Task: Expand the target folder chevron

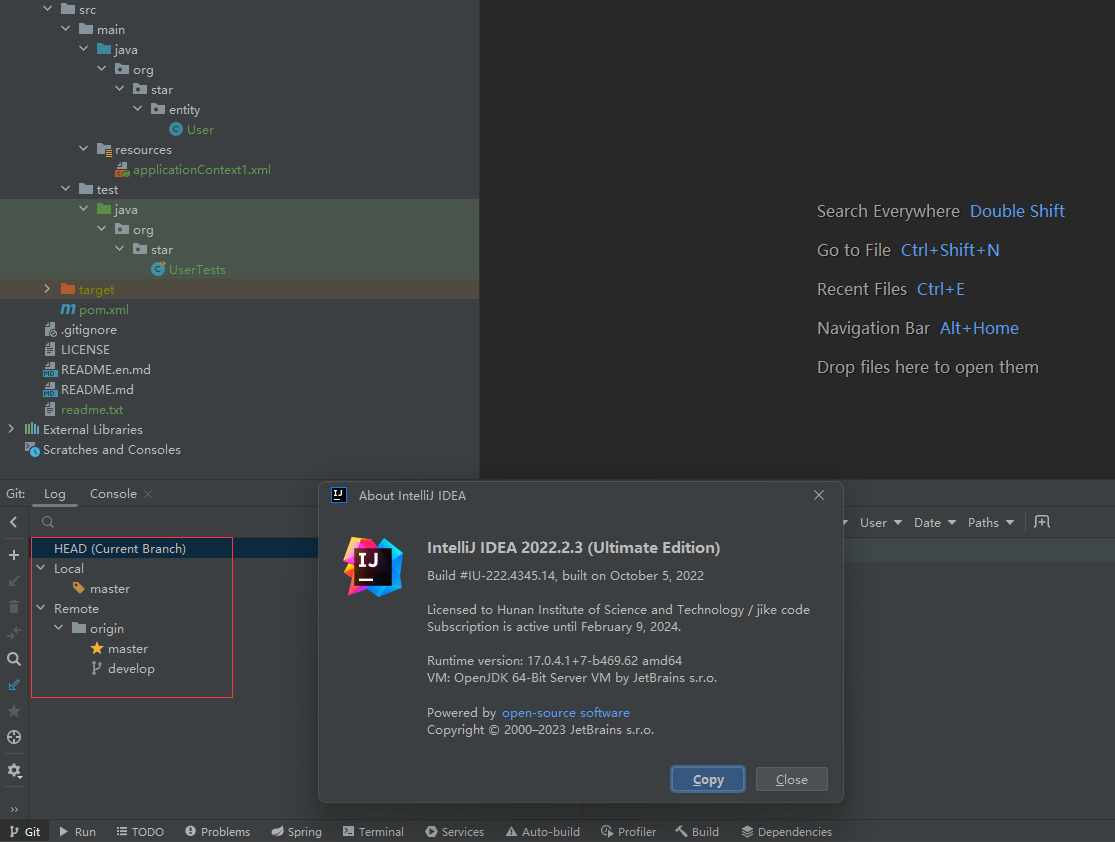Action: [x=48, y=289]
